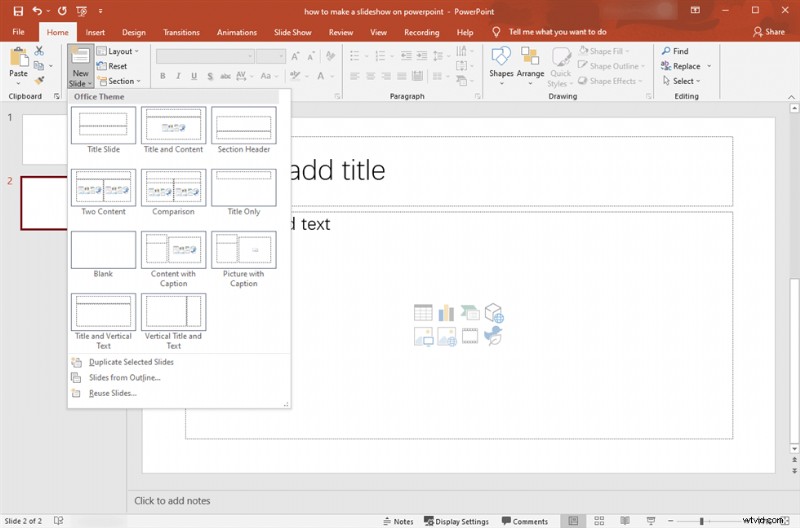This screenshot has height=528, width=800.
Task: Click the Reset slide button
Action: click(112, 66)
